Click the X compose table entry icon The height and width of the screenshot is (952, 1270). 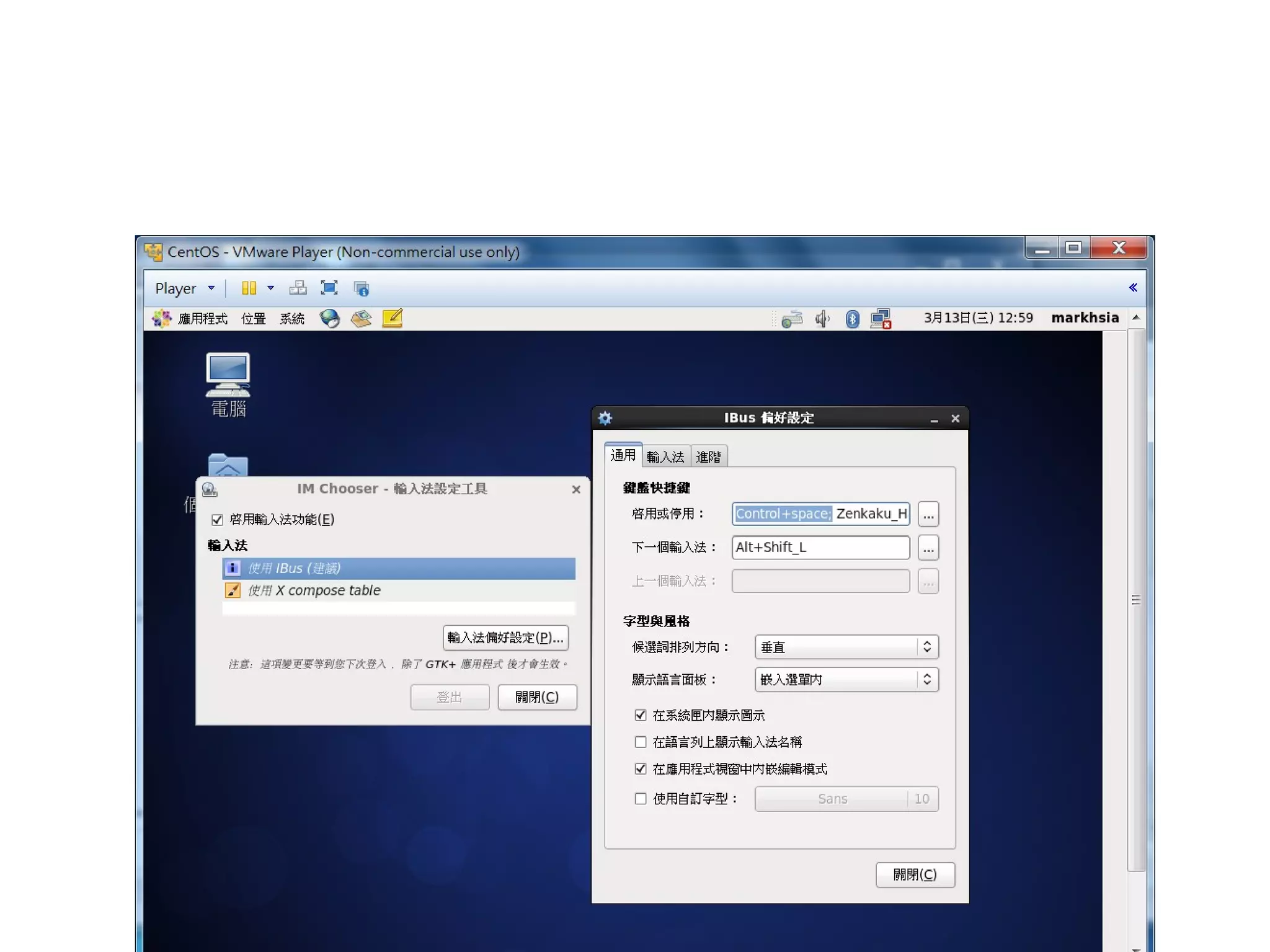pos(233,590)
